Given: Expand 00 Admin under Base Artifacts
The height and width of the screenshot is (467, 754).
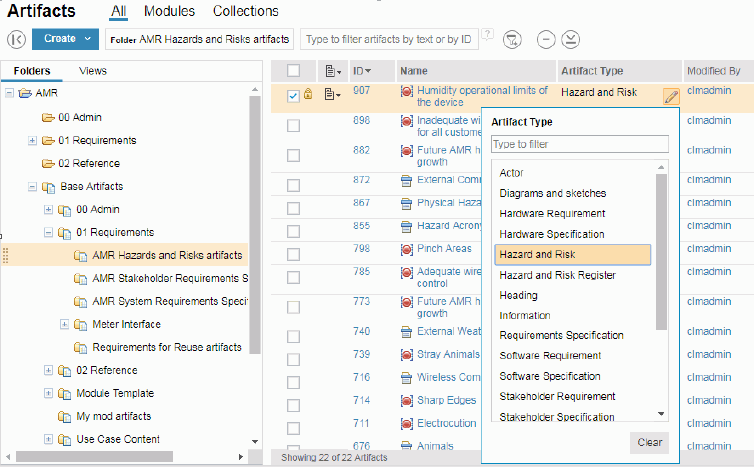Looking at the screenshot, I should (x=48, y=210).
